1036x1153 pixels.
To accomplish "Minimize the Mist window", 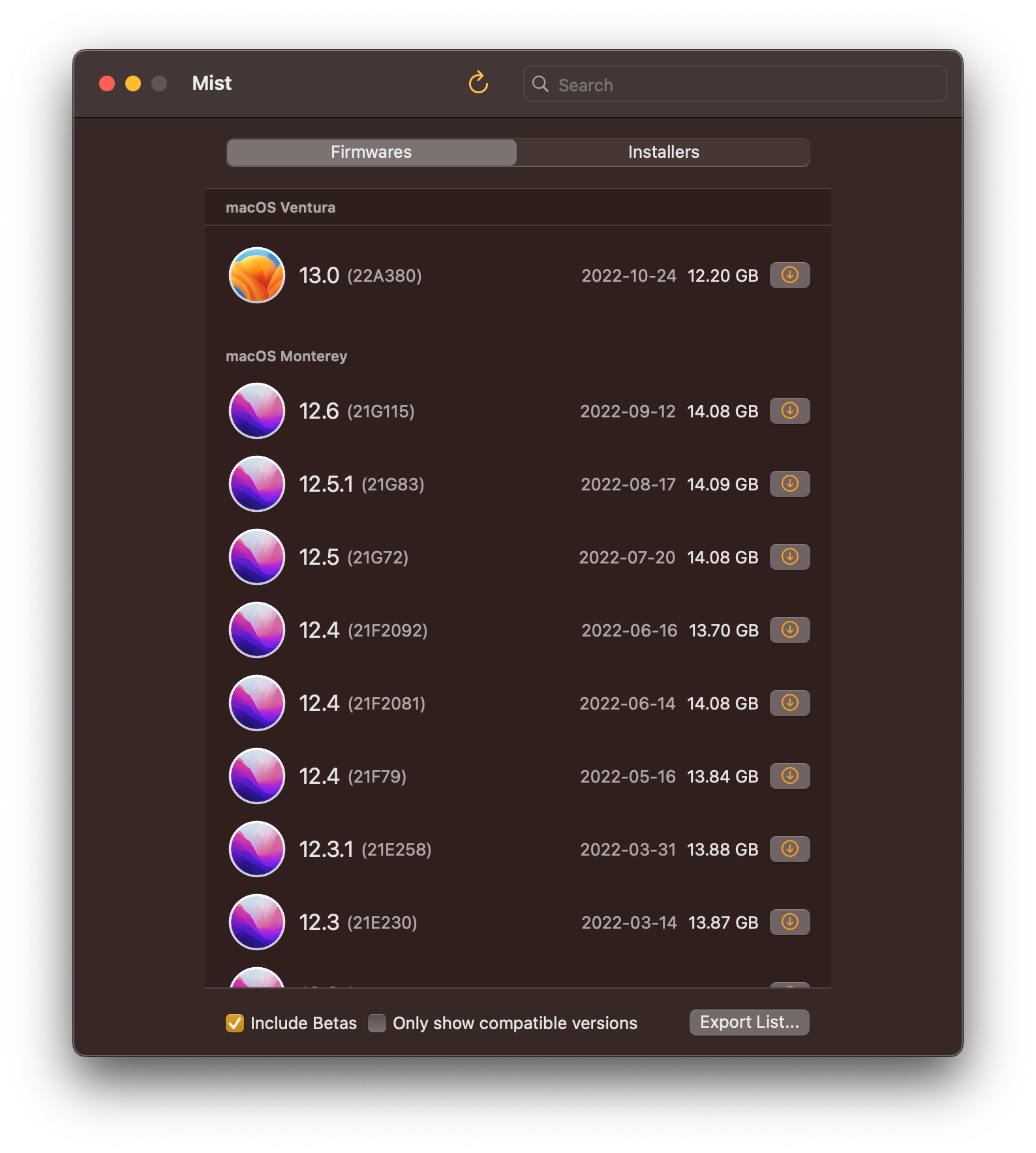I will point(133,83).
